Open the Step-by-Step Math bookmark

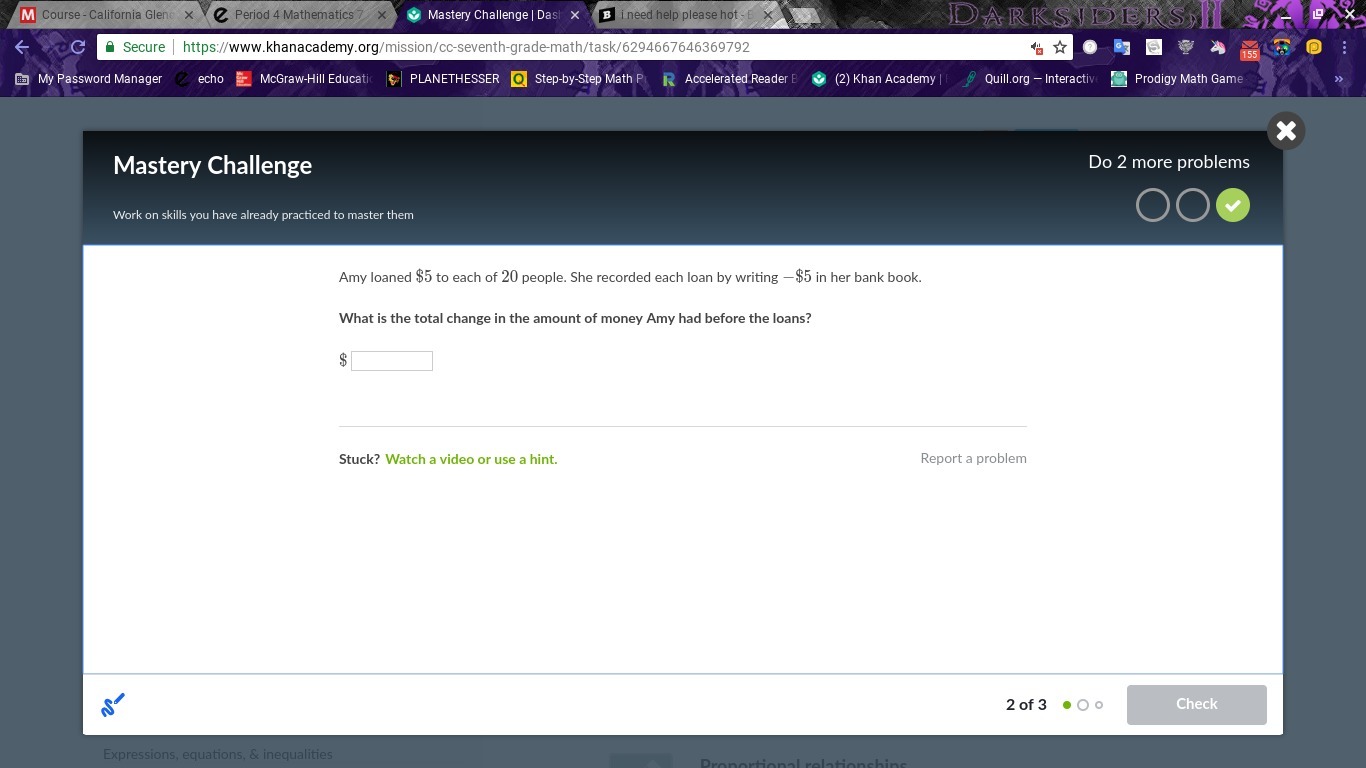[x=579, y=79]
